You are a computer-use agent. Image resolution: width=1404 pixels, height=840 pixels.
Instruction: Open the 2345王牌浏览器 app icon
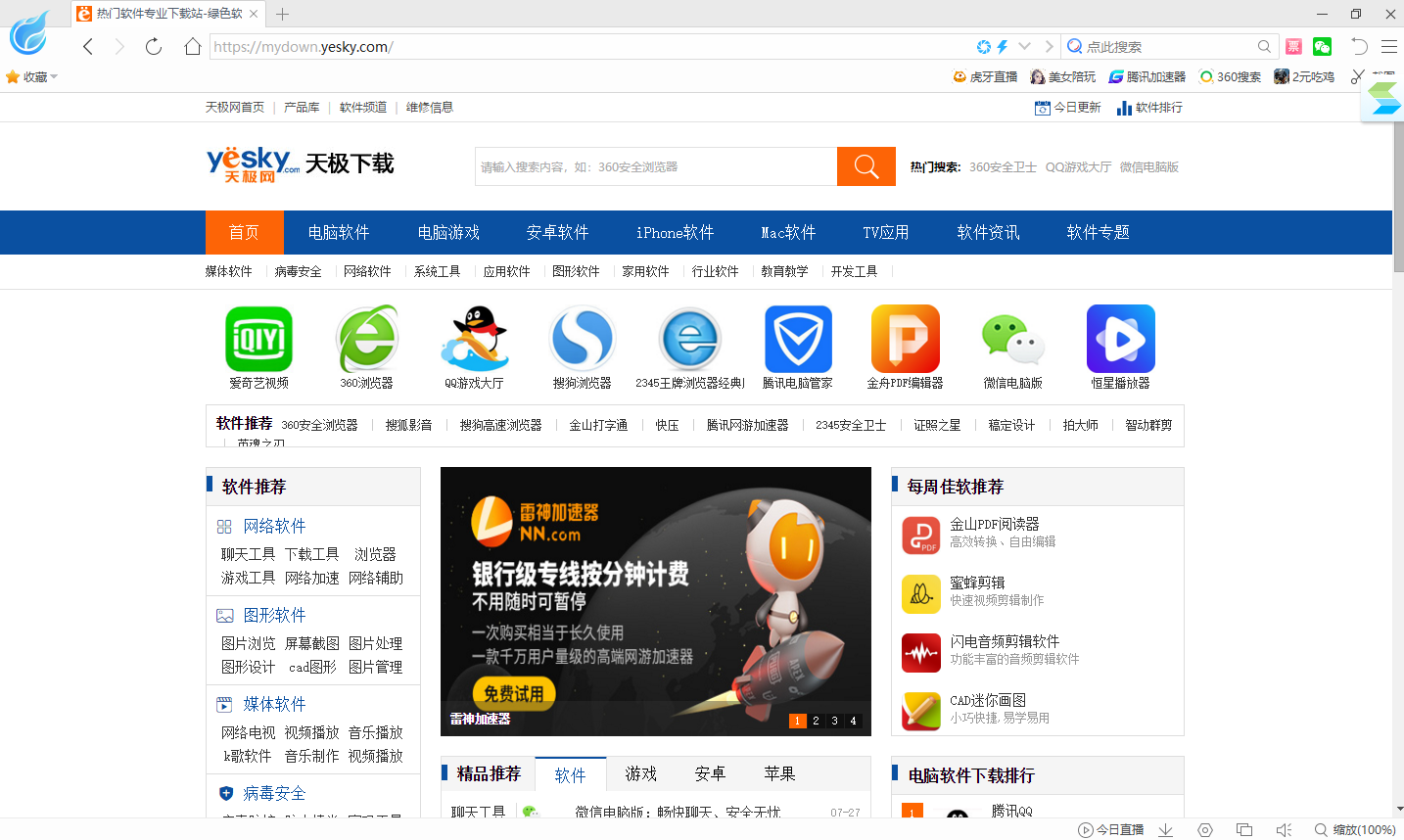pyautogui.click(x=690, y=339)
